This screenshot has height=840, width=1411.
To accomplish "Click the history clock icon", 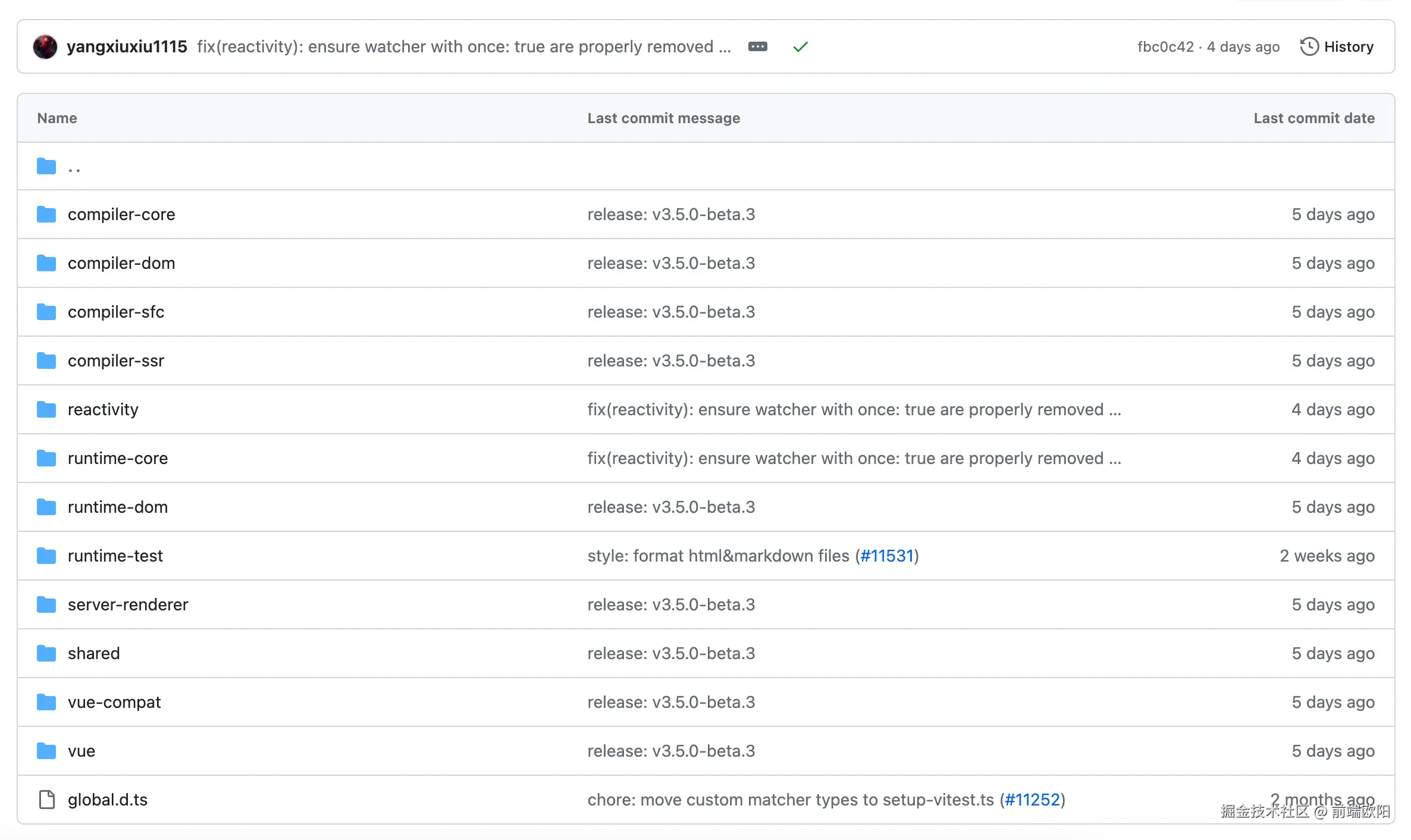I will tap(1309, 47).
